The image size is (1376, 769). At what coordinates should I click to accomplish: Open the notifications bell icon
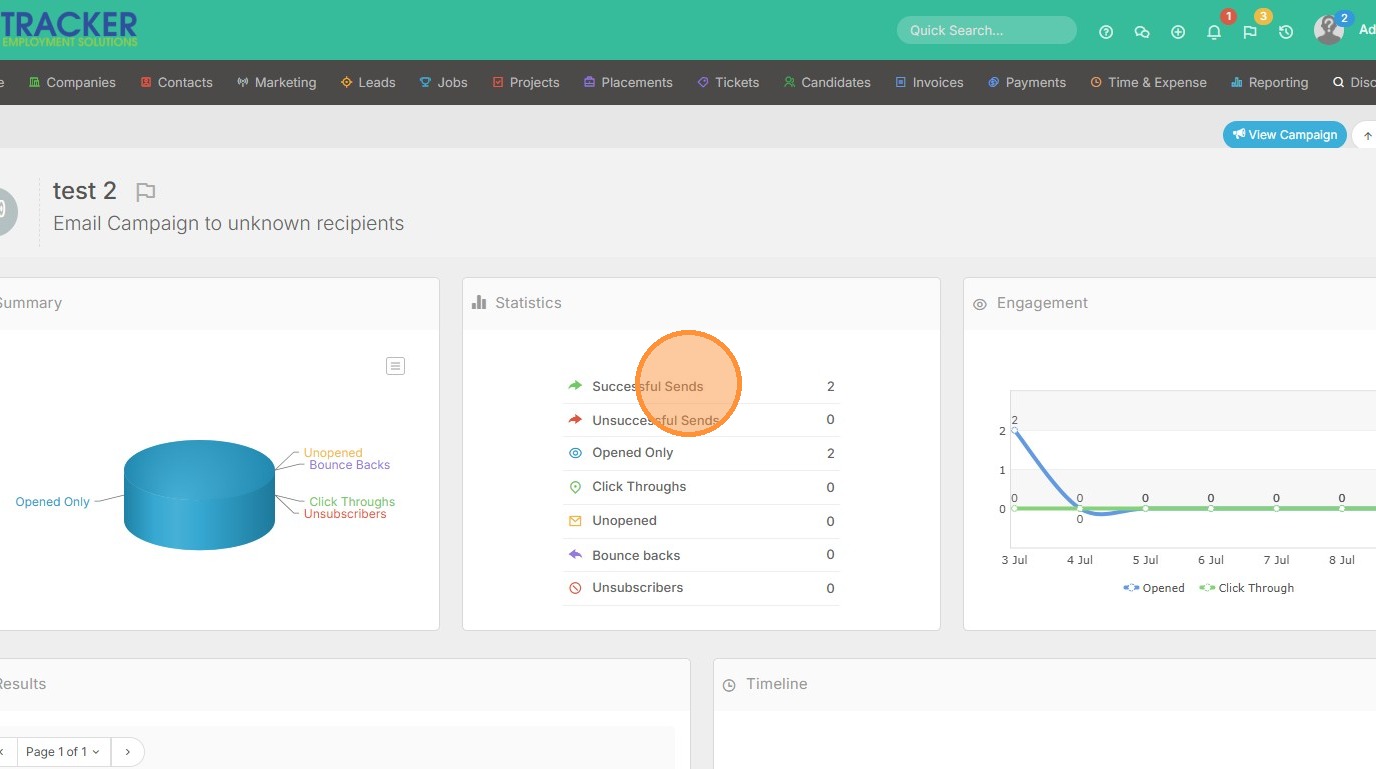[x=1214, y=32]
